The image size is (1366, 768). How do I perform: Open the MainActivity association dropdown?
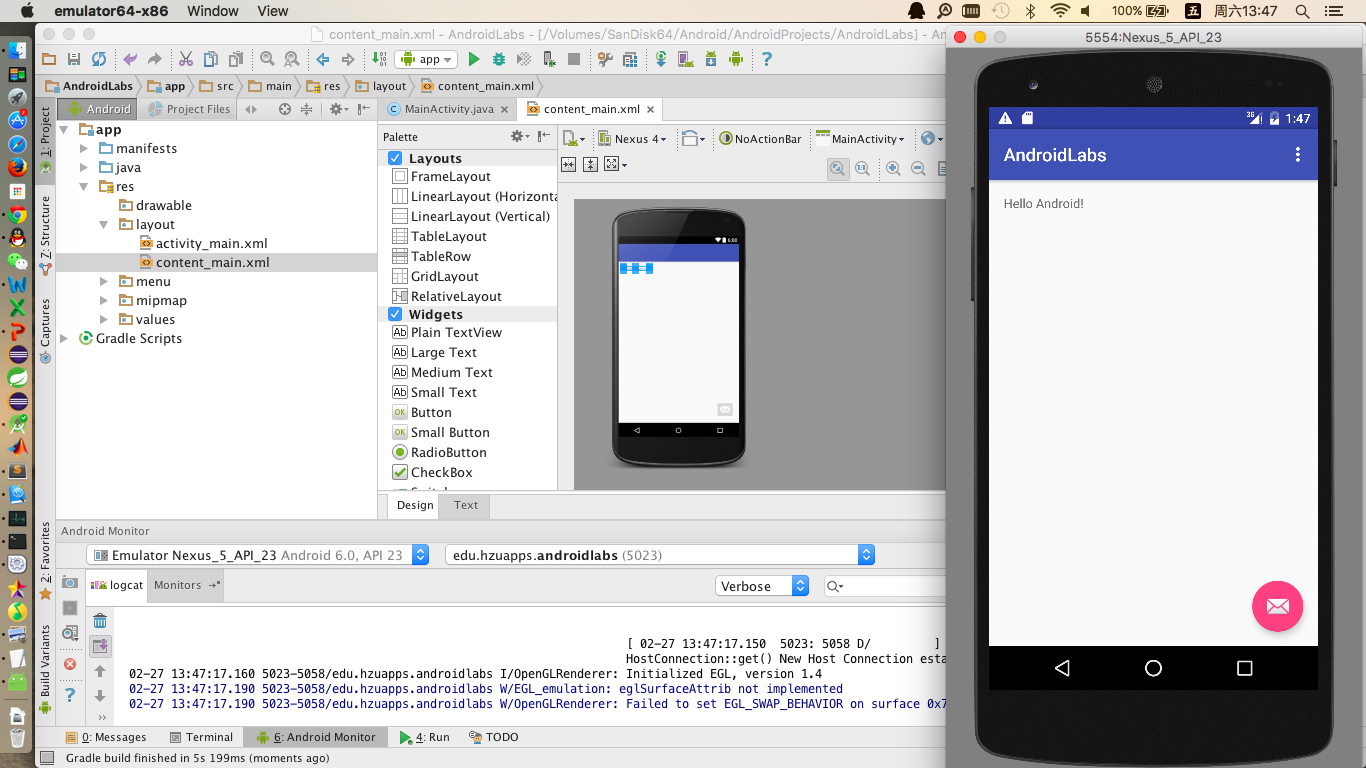coord(861,139)
